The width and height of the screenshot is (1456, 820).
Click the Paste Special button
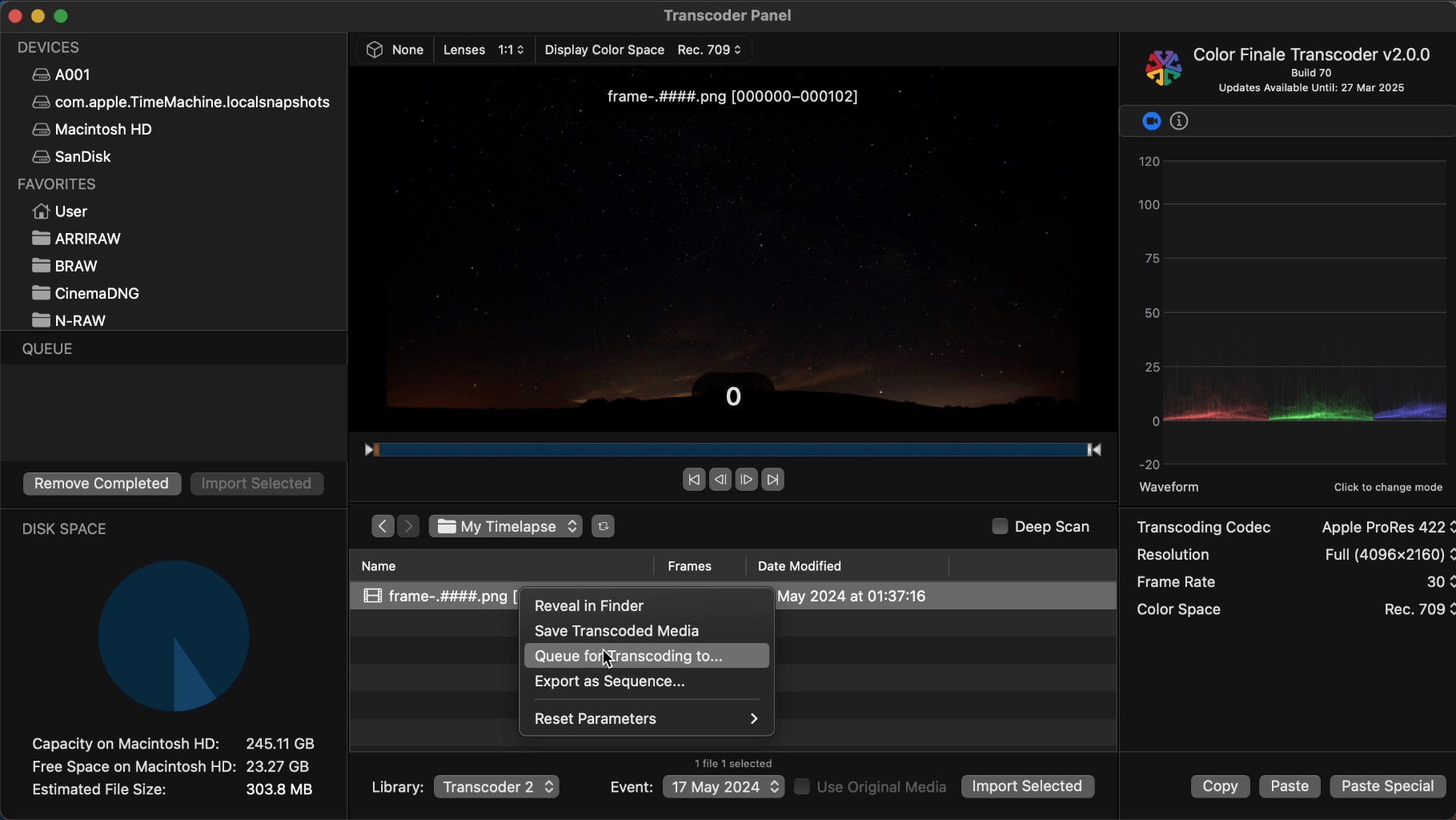point(1386,786)
